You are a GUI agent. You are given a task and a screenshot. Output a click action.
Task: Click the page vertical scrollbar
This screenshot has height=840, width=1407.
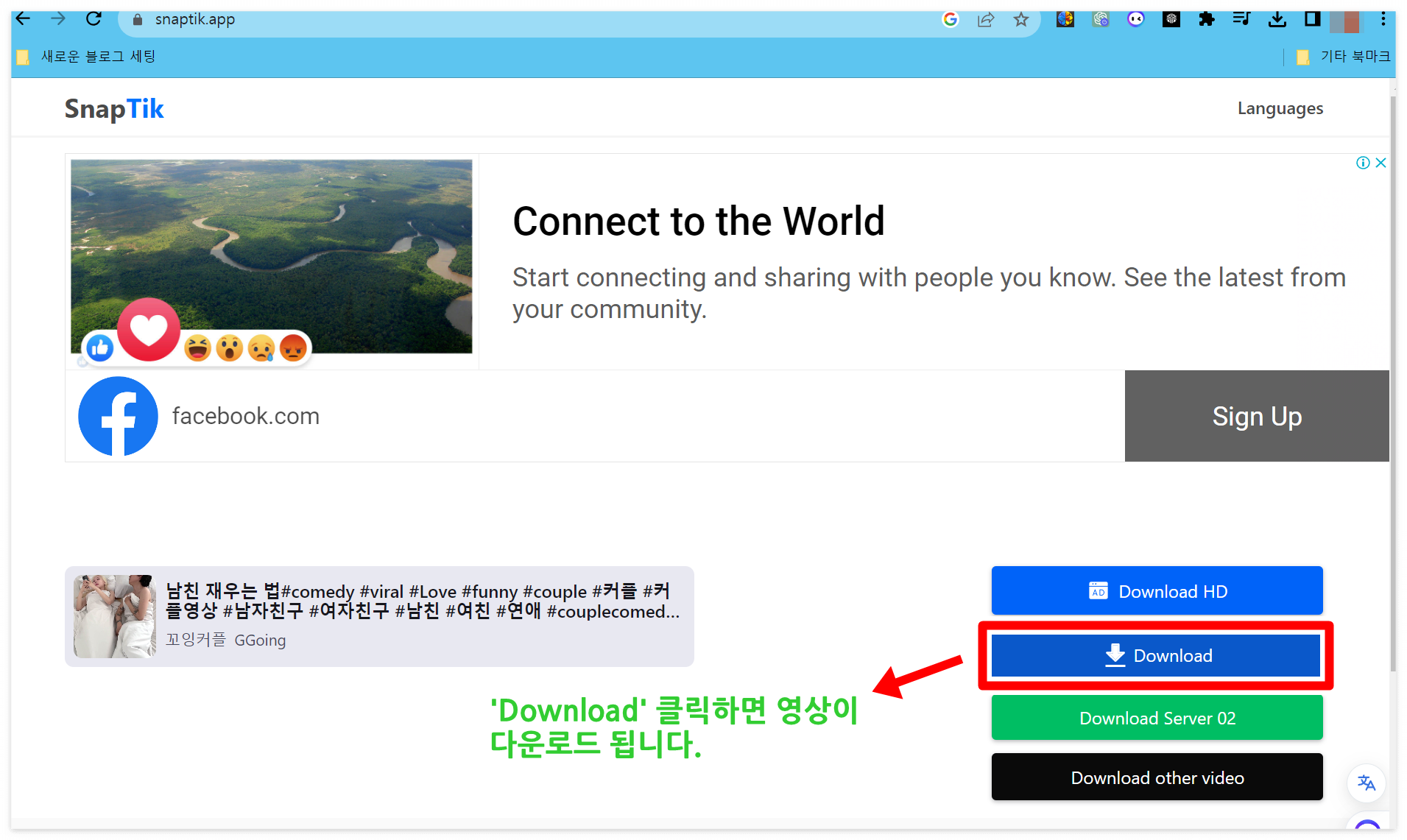point(1393,383)
